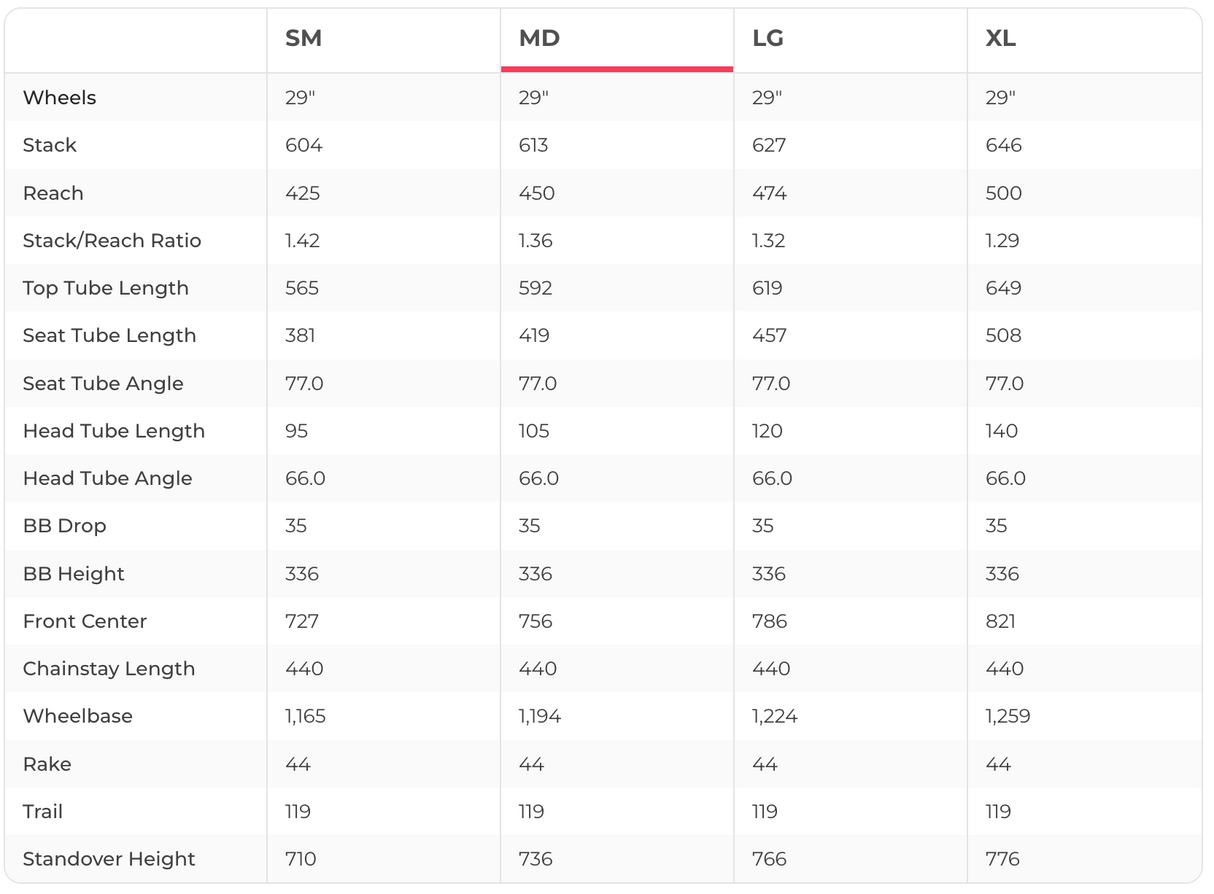Switch to the XL size column

point(1001,39)
